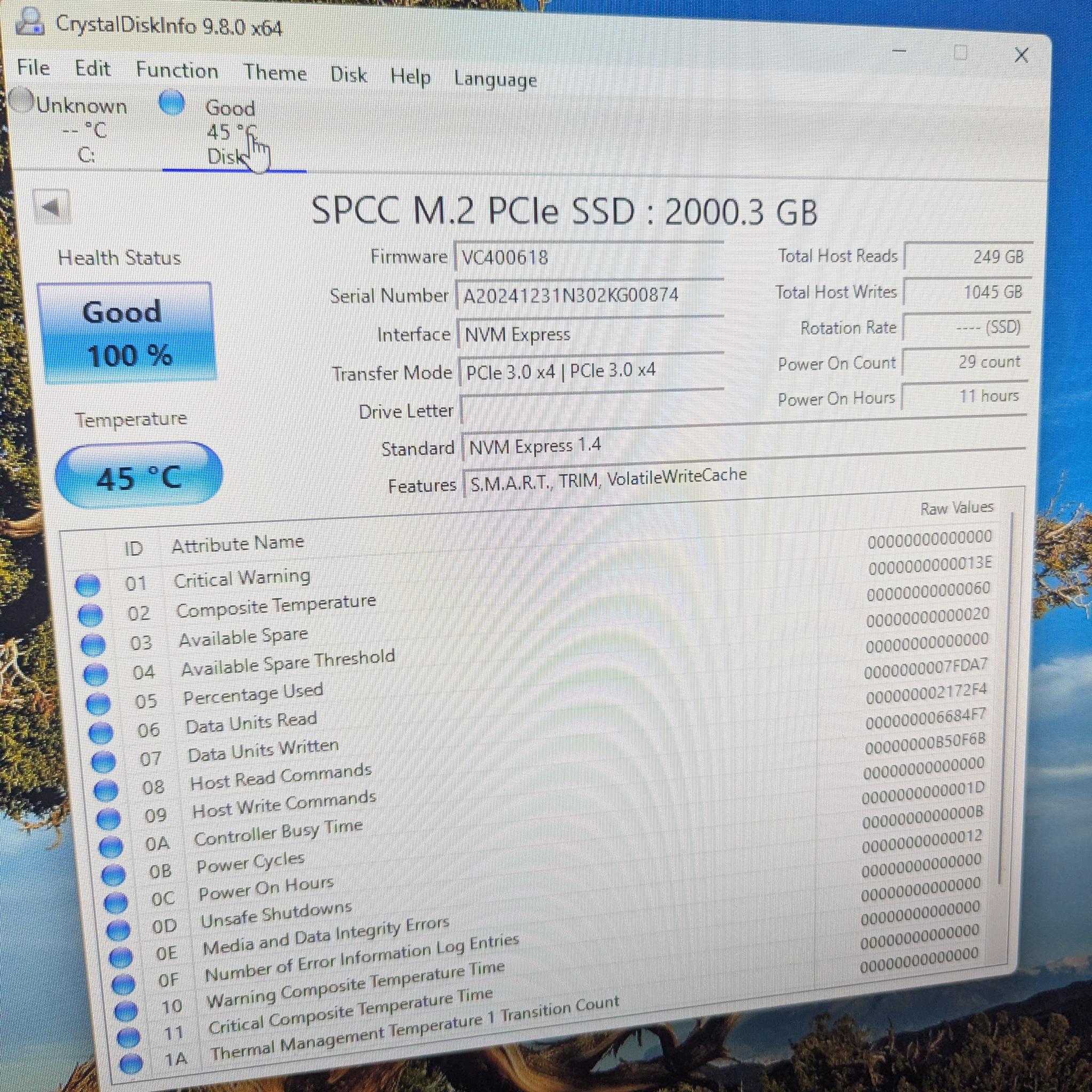Click the previous disk arrow button
The image size is (1092, 1092).
[x=51, y=207]
